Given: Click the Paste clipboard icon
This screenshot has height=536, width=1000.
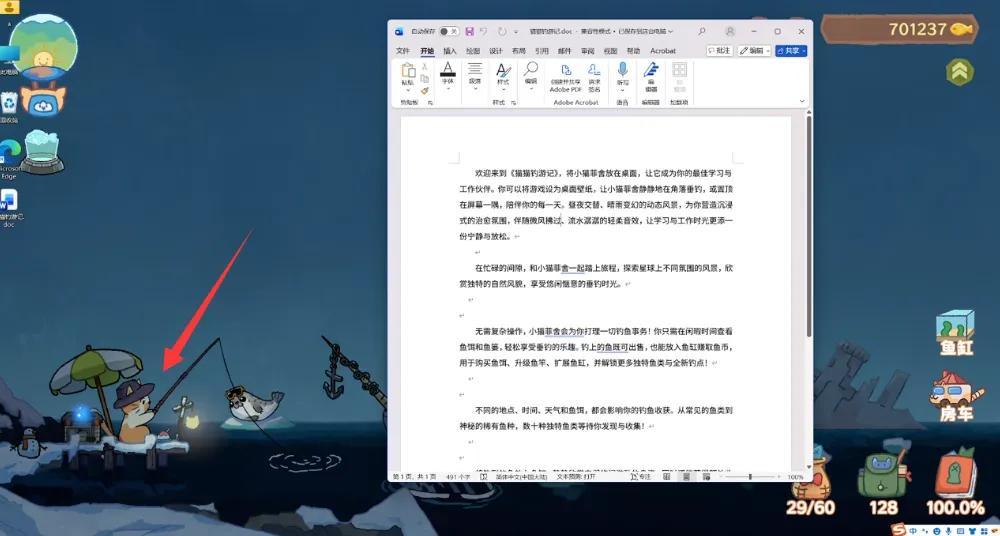Looking at the screenshot, I should [x=408, y=72].
